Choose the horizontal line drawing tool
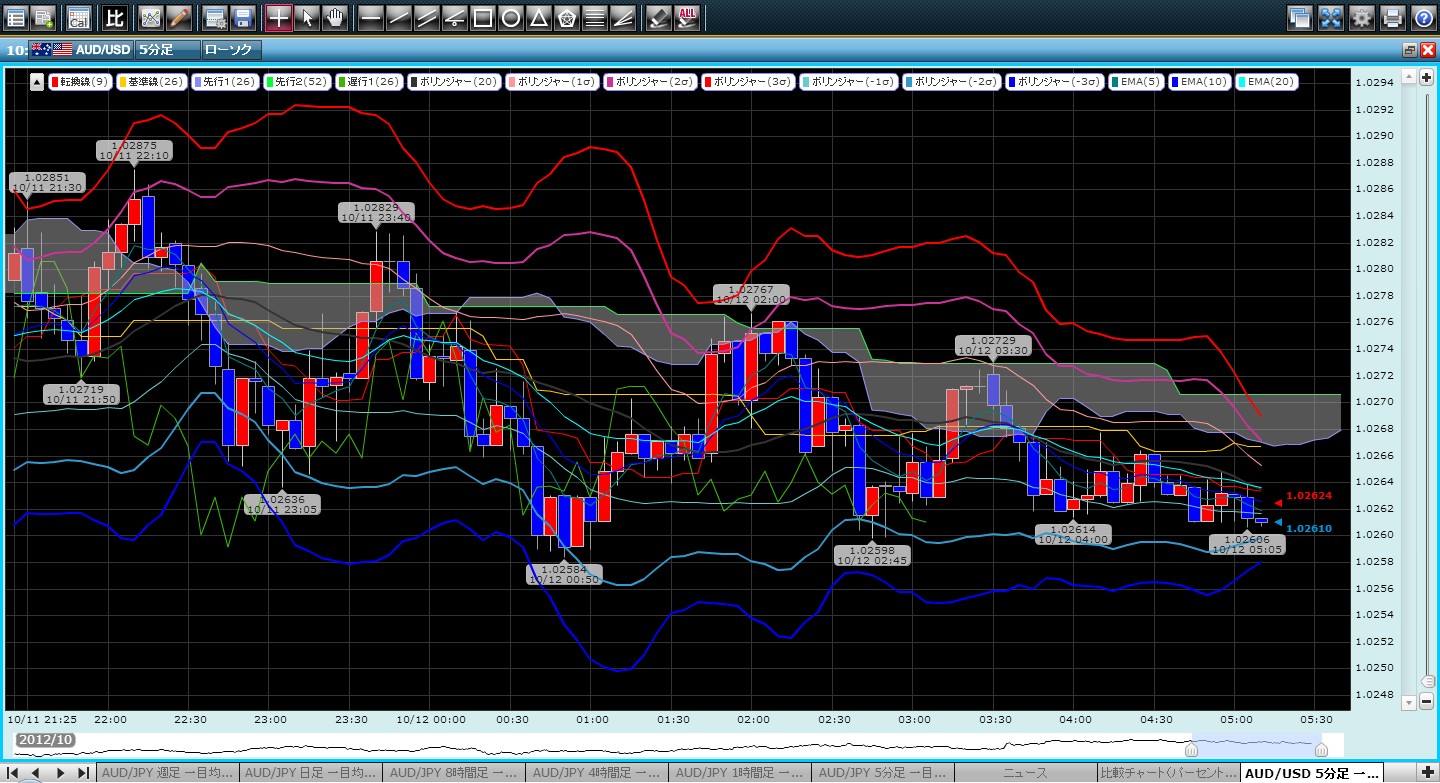The image size is (1440, 783). (x=370, y=17)
